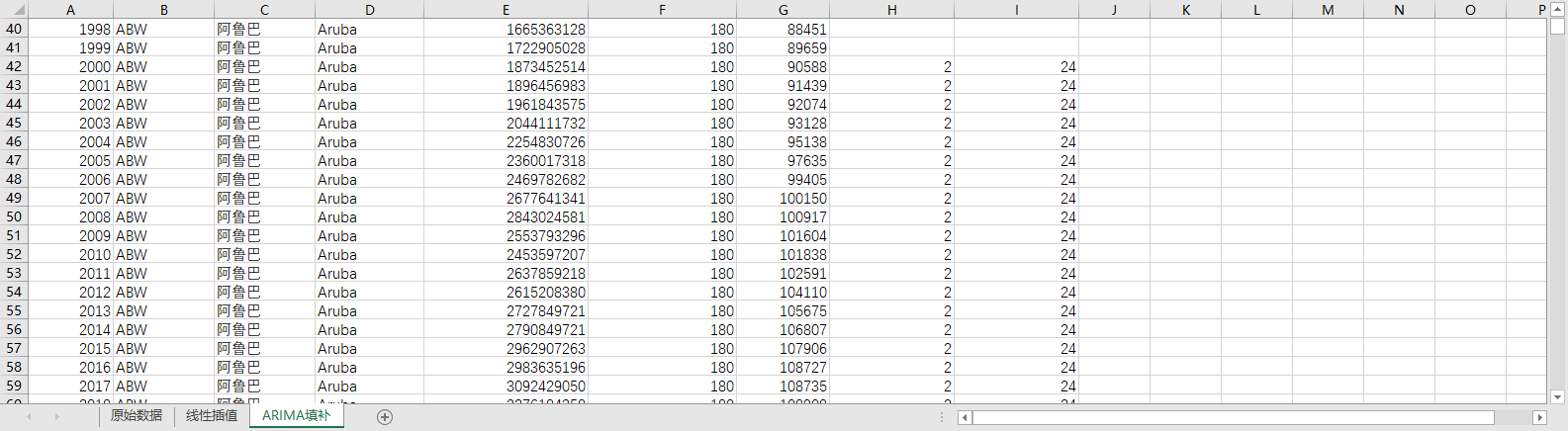Select column B header
Image resolution: width=1568 pixels, height=431 pixels.
163,9
